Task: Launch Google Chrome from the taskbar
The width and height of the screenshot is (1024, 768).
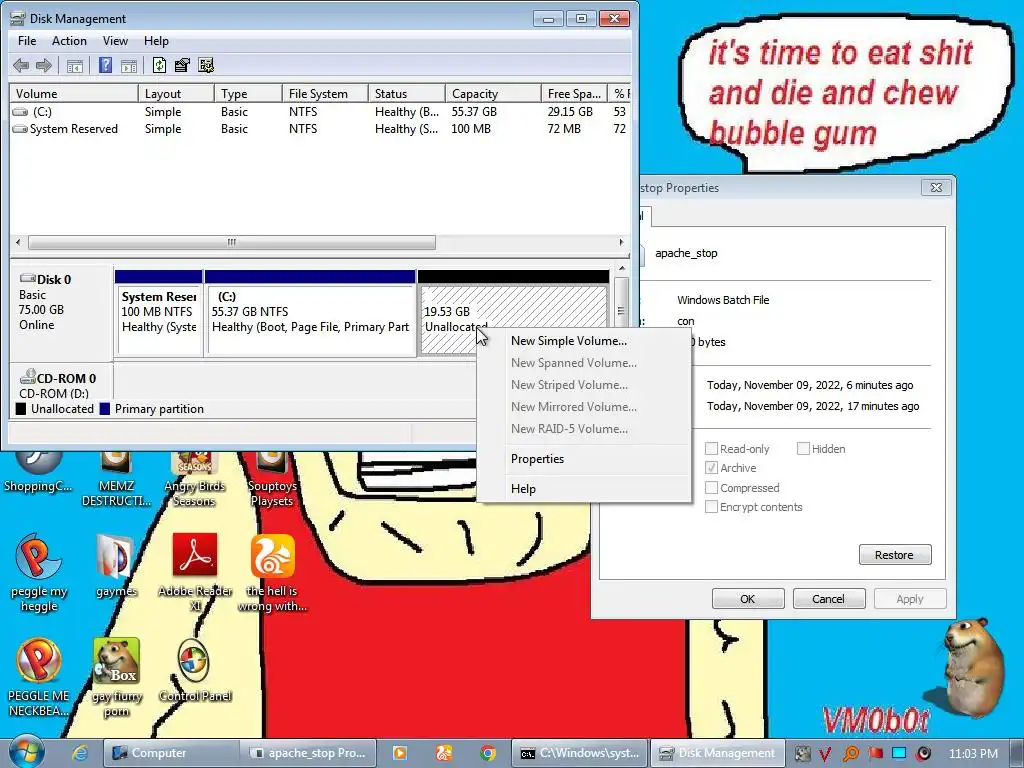Action: coord(487,753)
